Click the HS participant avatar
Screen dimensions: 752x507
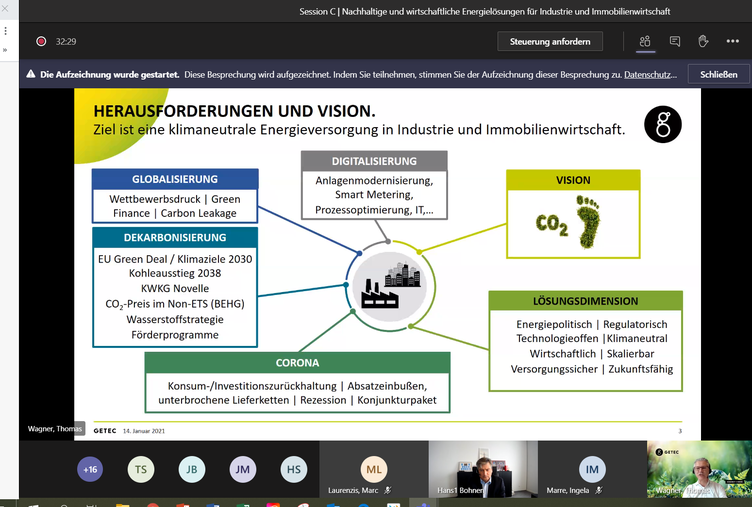click(293, 469)
